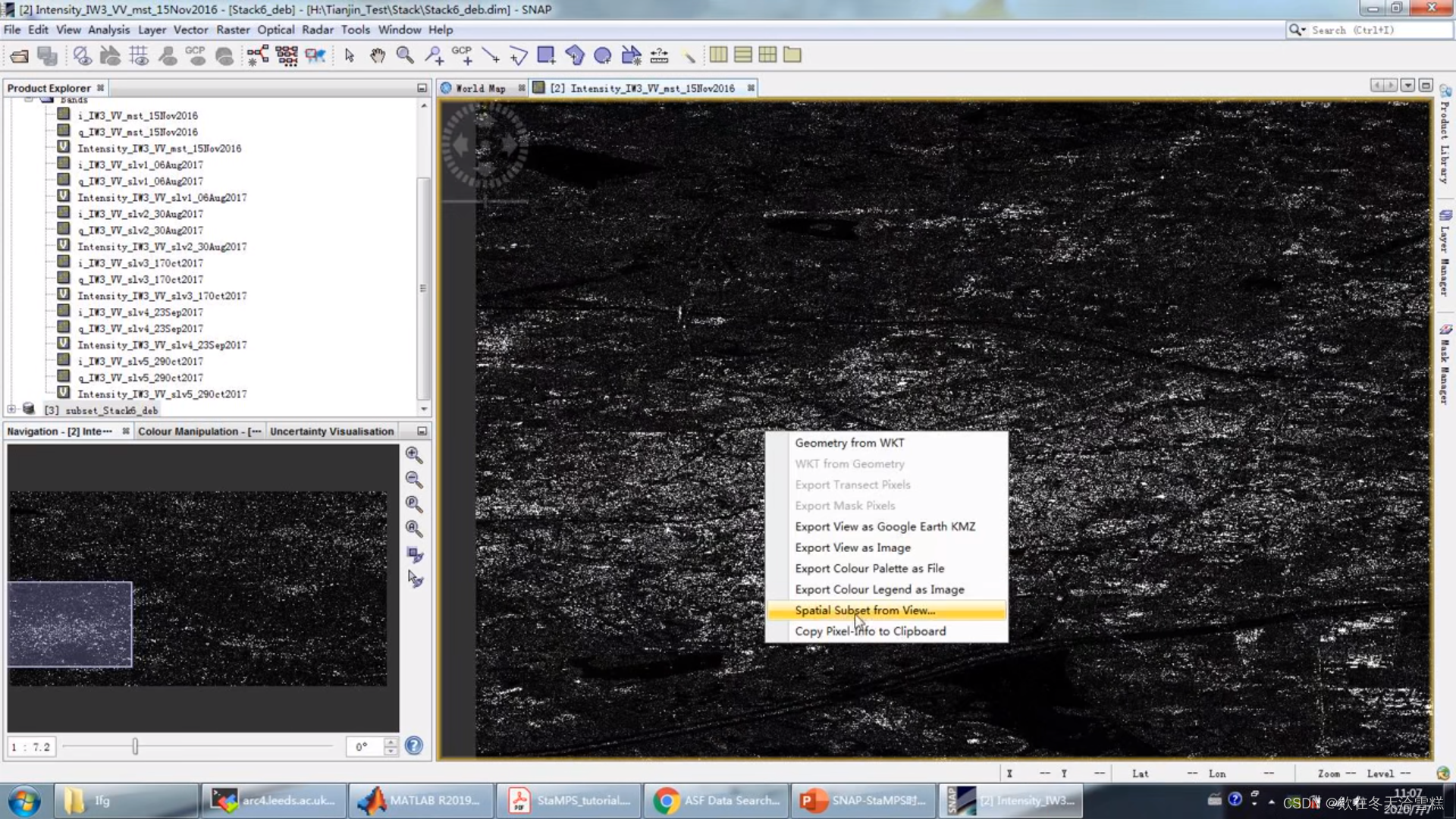
Task: Switch to Colour Manipulation tab
Action: (199, 431)
